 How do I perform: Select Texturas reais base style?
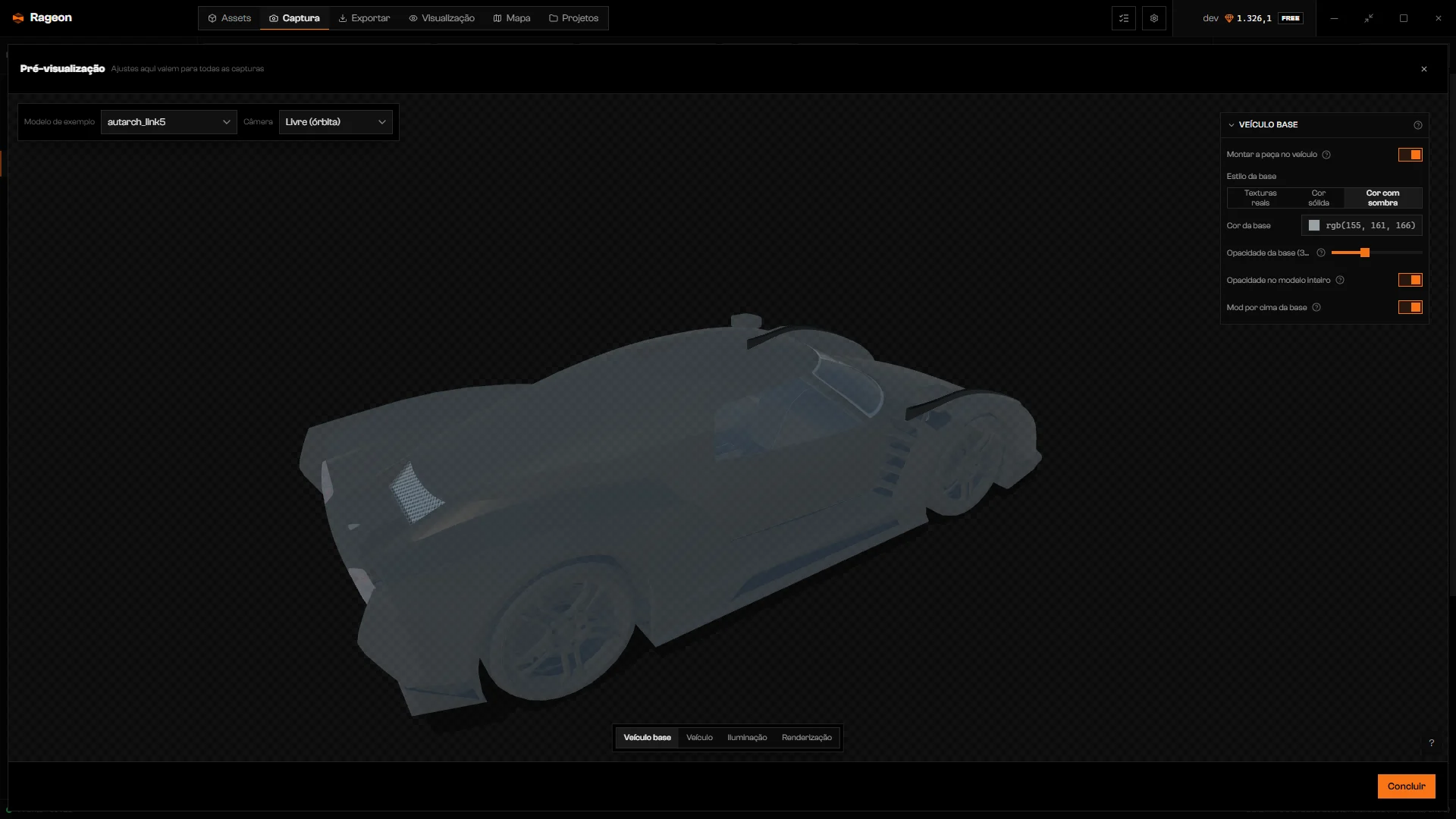point(1260,198)
